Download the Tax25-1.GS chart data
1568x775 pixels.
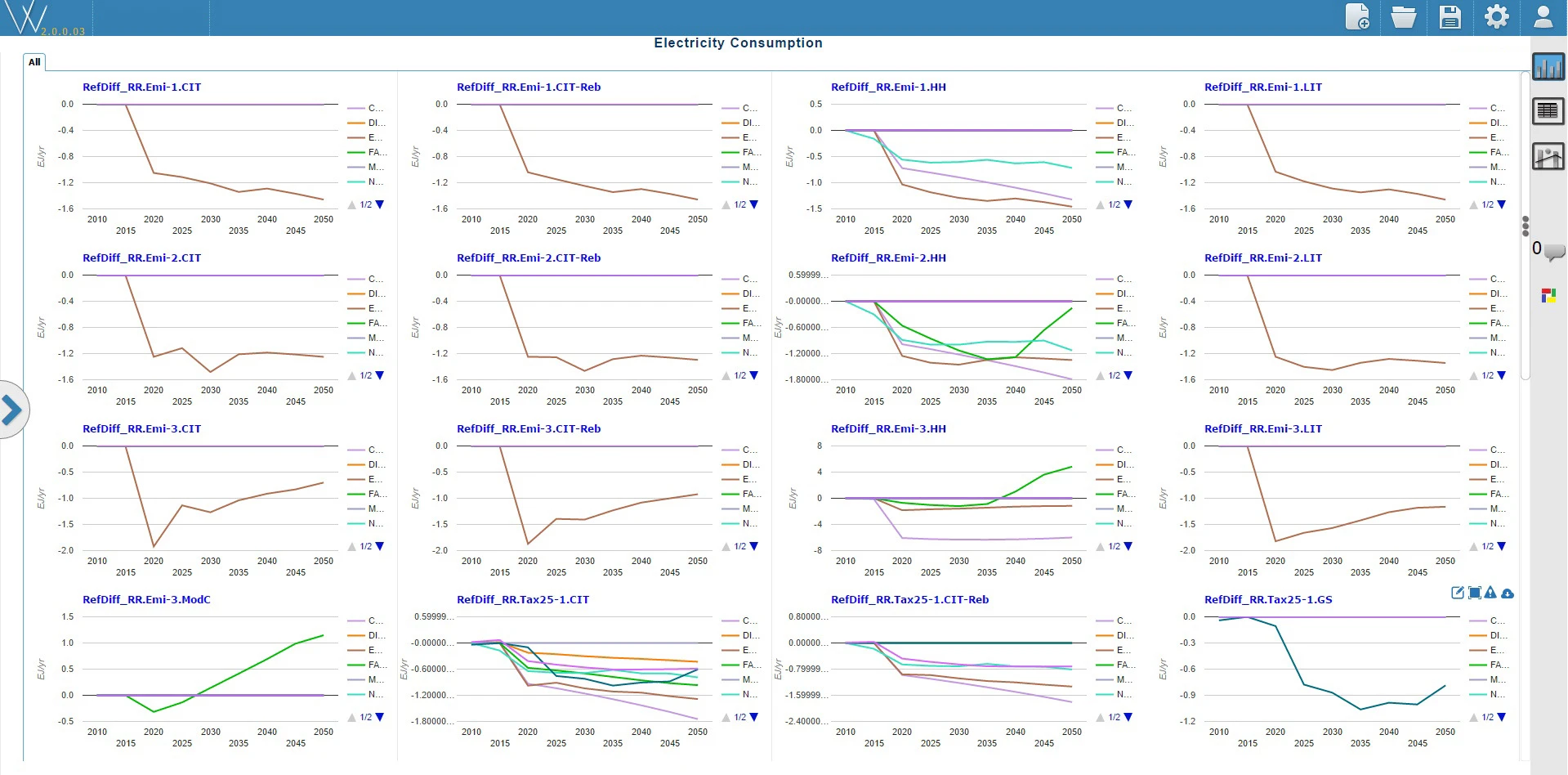[1508, 593]
